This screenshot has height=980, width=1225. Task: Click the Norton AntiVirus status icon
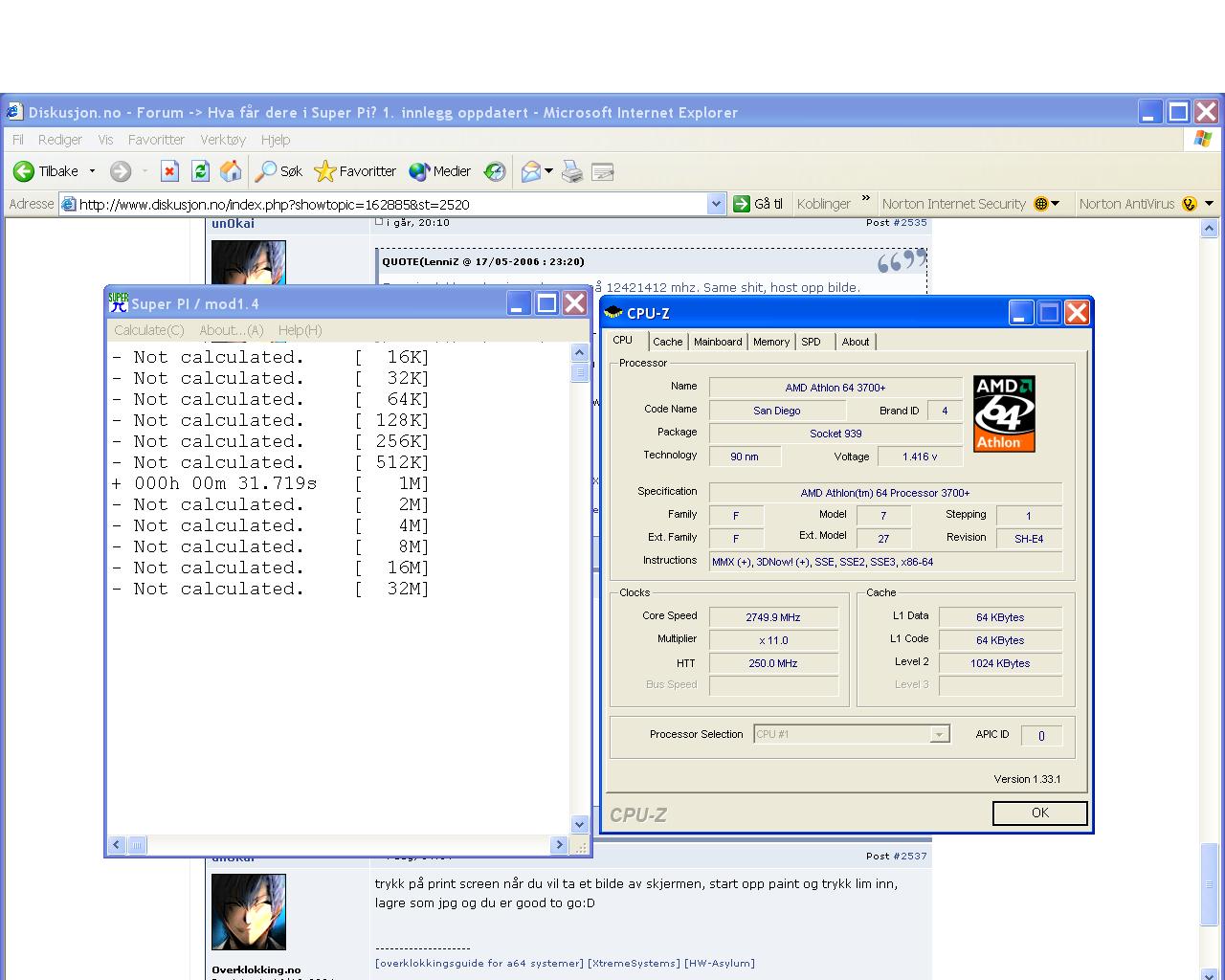click(x=1190, y=203)
